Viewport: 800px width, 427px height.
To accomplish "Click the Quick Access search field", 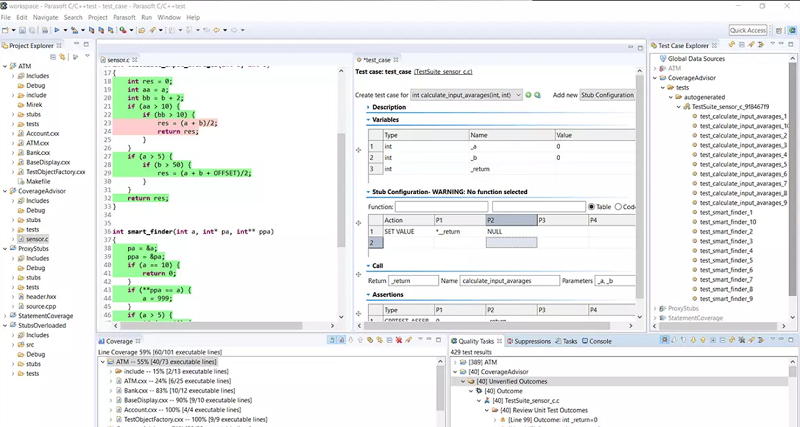I will tap(748, 31).
